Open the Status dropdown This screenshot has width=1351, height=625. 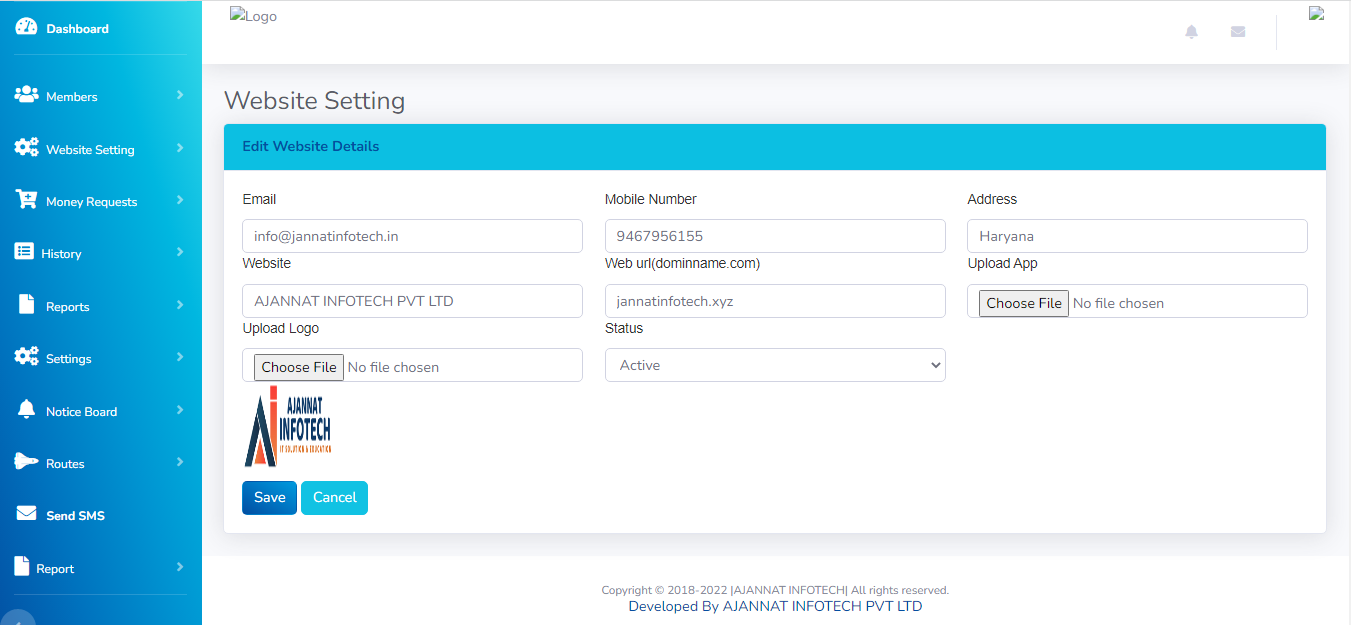tap(775, 365)
